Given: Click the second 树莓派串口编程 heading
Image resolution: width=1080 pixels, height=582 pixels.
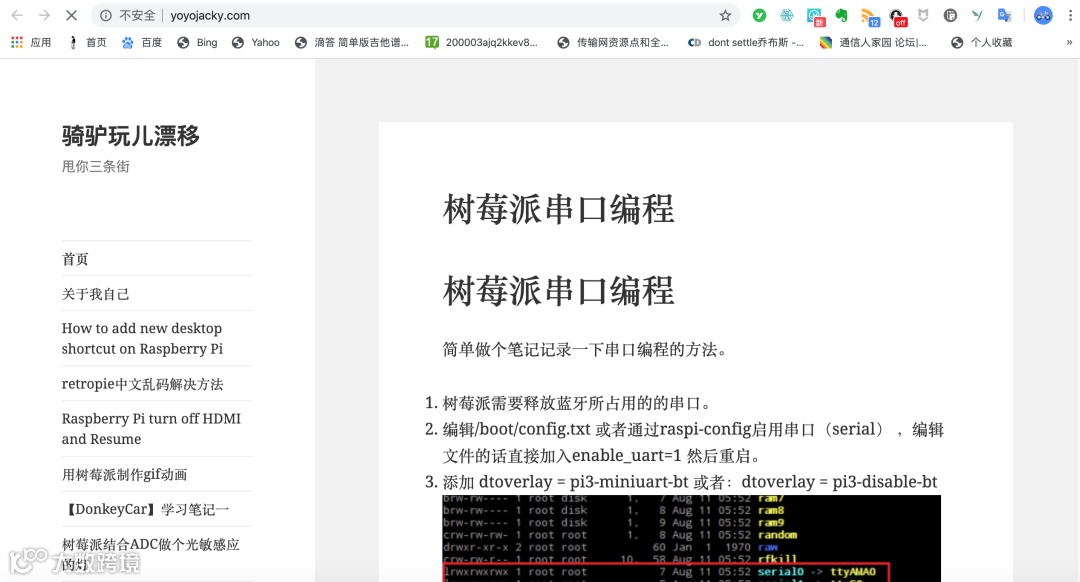Looking at the screenshot, I should click(x=558, y=290).
